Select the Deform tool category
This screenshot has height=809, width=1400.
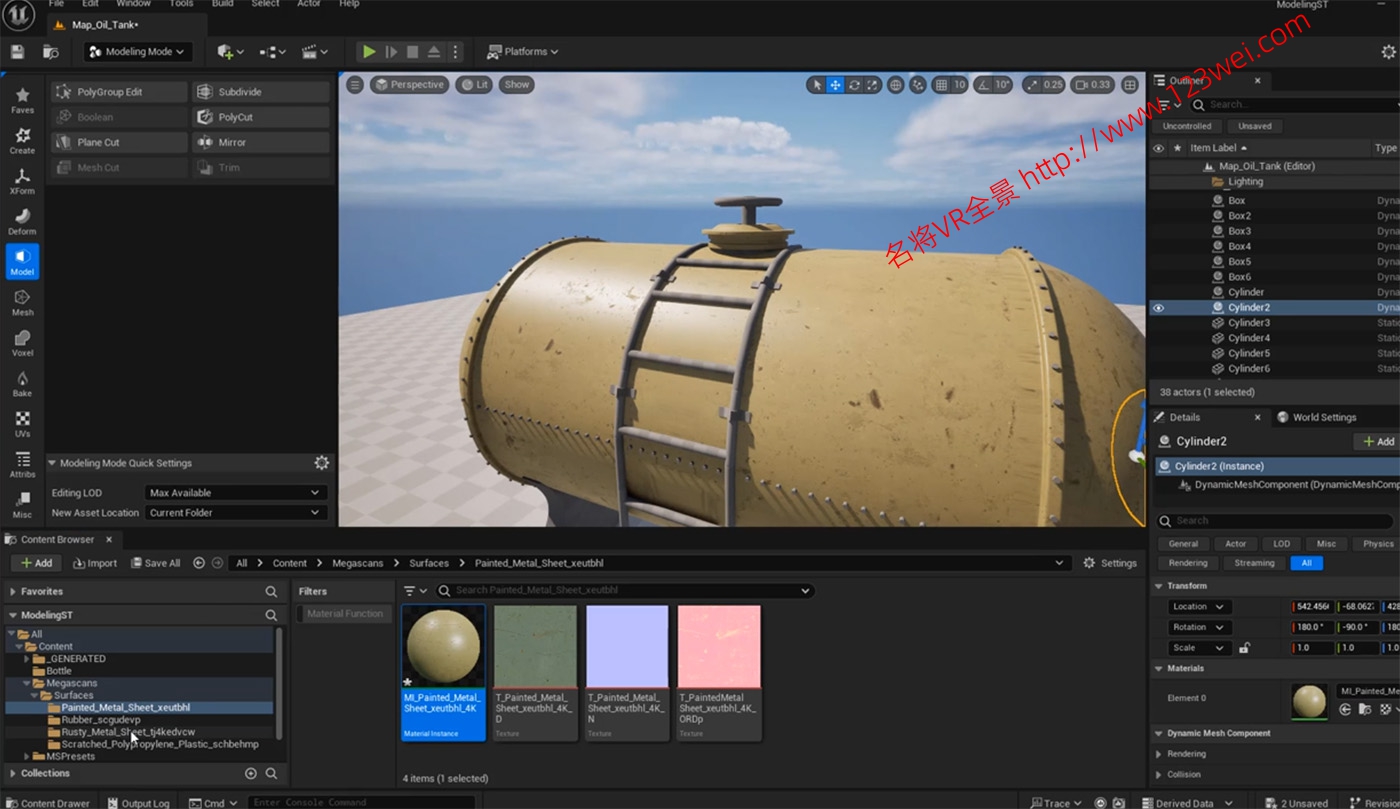click(22, 222)
